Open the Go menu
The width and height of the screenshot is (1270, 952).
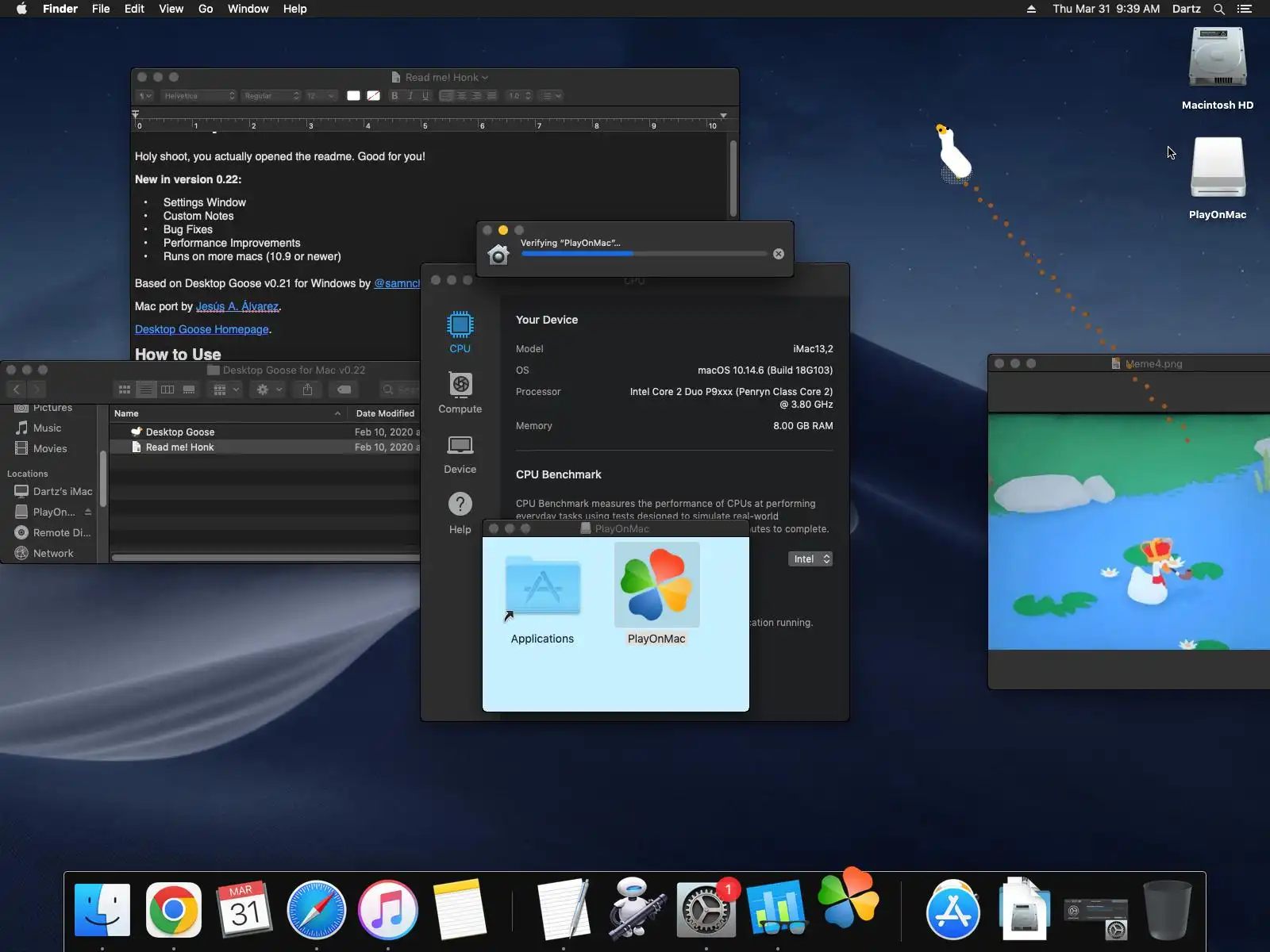(206, 9)
